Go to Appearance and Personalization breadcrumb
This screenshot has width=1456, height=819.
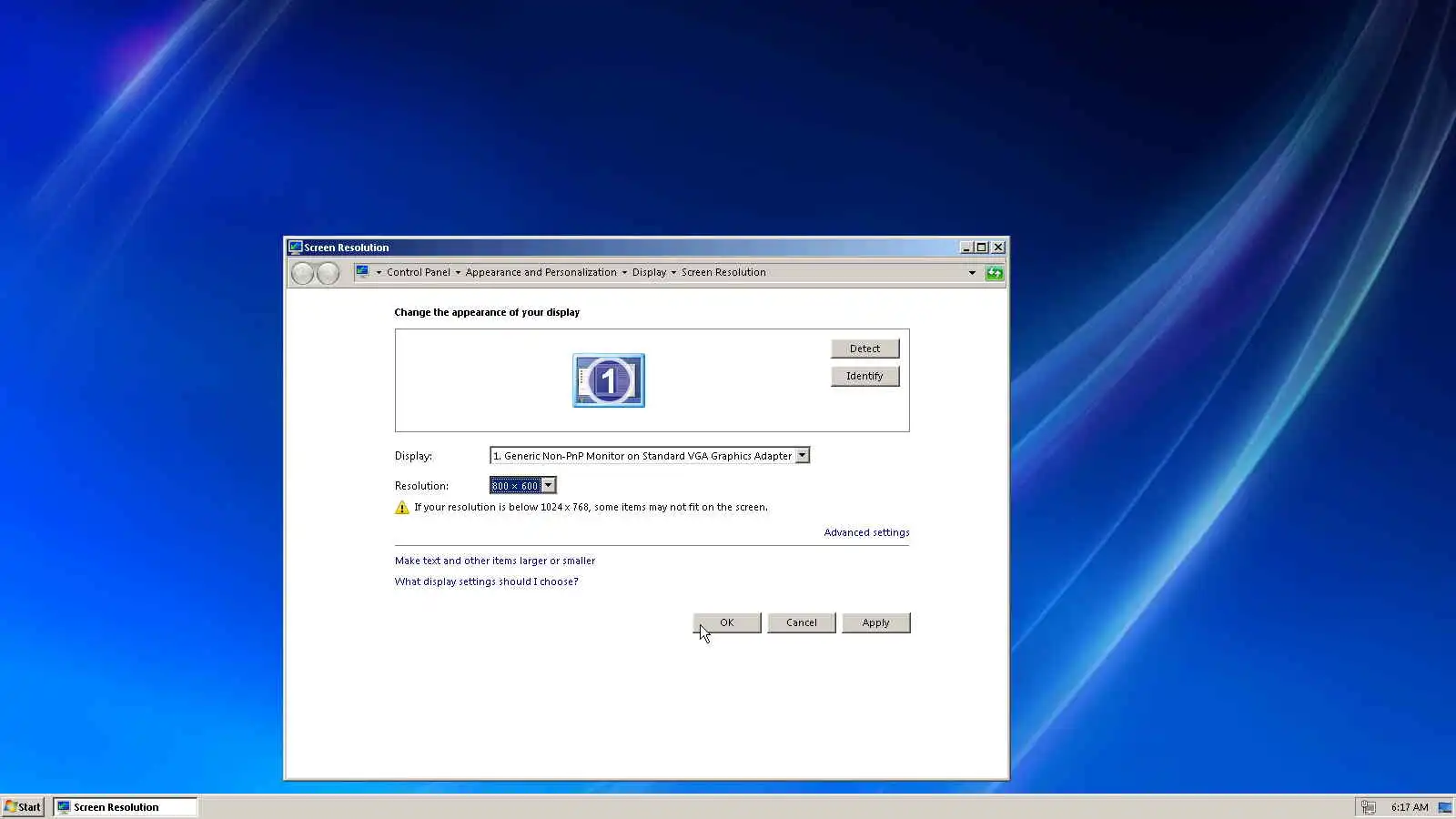tap(541, 272)
